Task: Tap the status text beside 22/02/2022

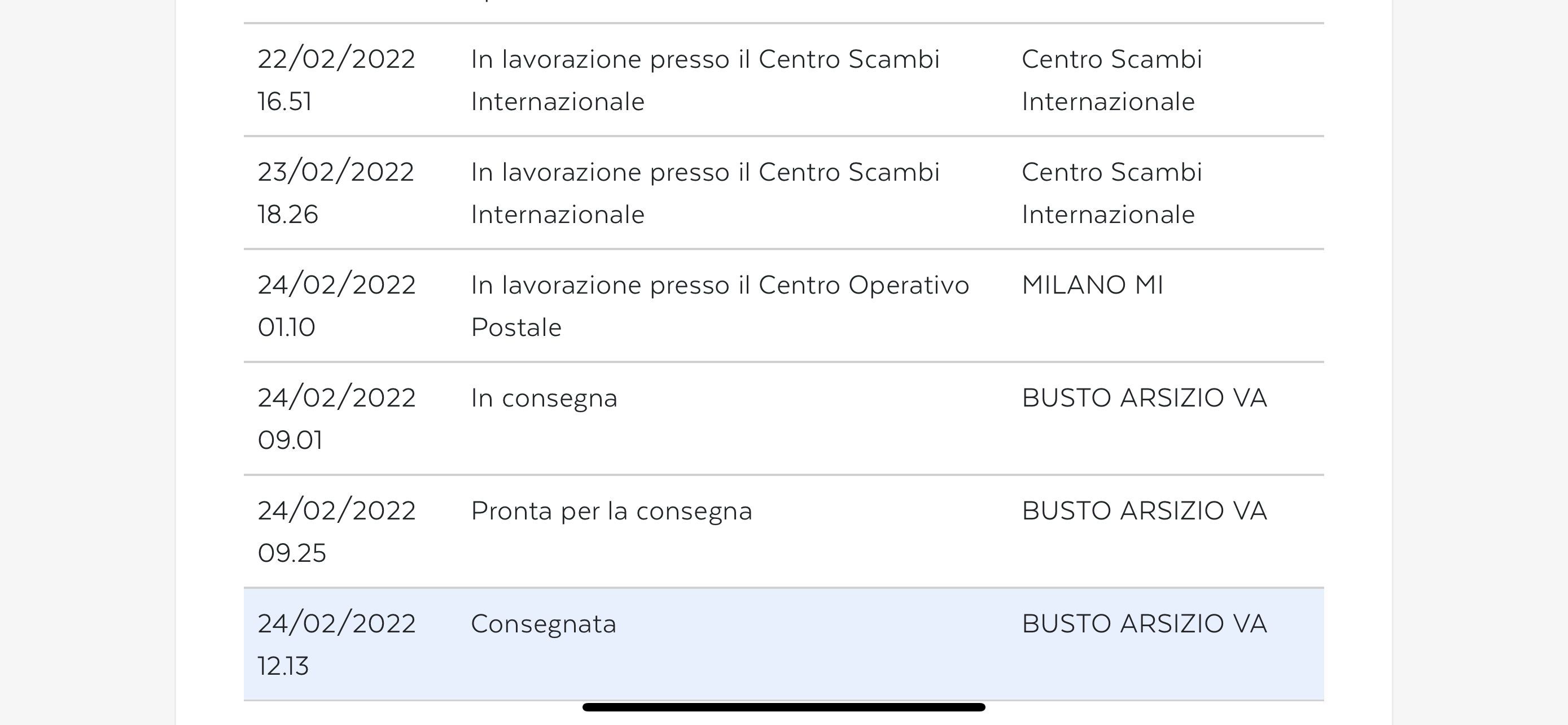Action: point(705,80)
